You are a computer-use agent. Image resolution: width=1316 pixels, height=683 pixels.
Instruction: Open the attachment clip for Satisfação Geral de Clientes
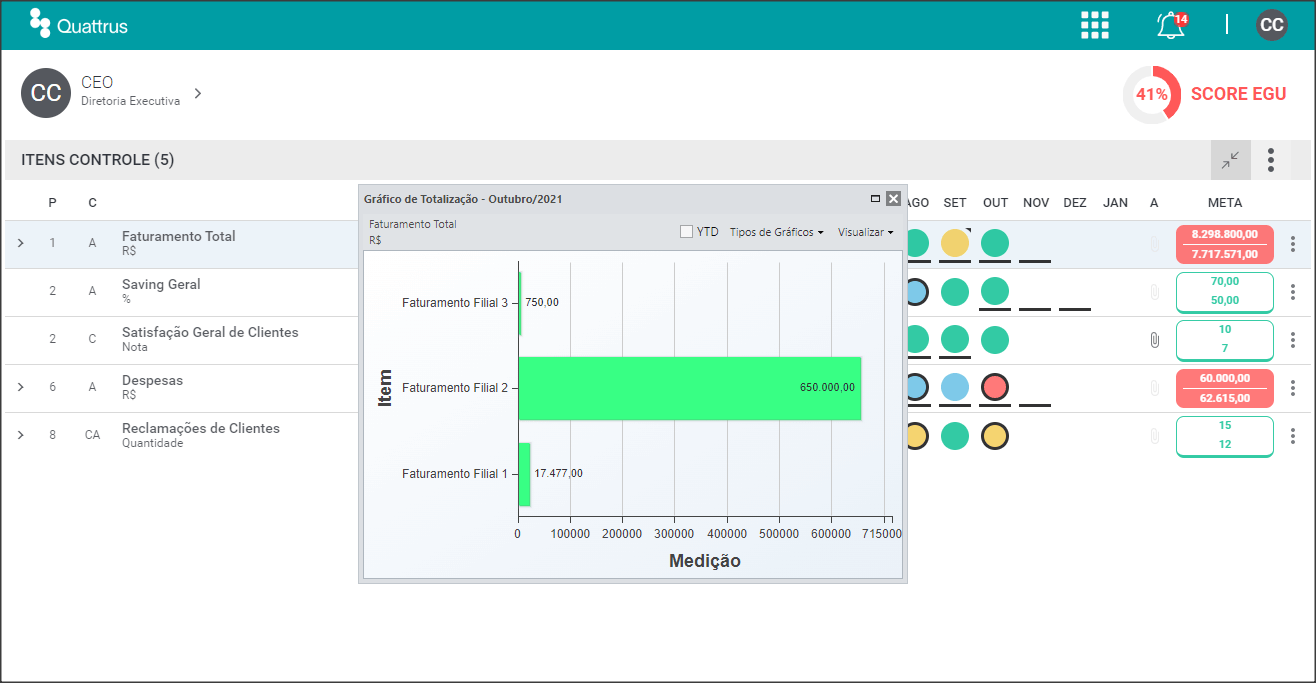pos(1154,340)
